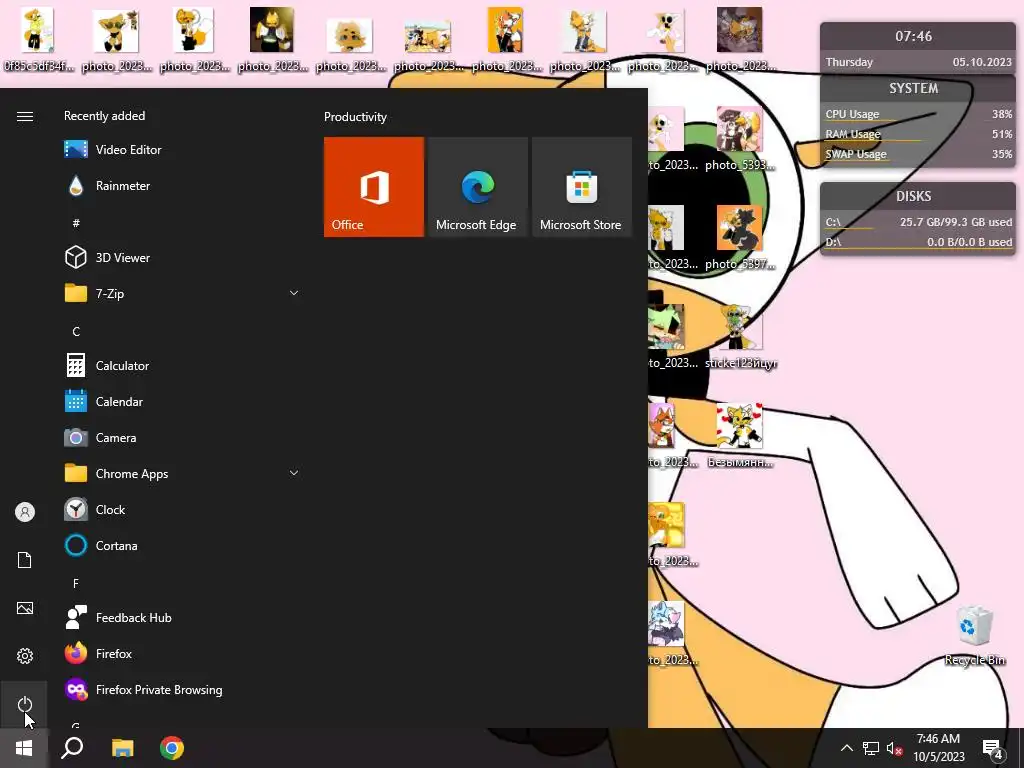Click the muted volume tray icon

(894, 748)
